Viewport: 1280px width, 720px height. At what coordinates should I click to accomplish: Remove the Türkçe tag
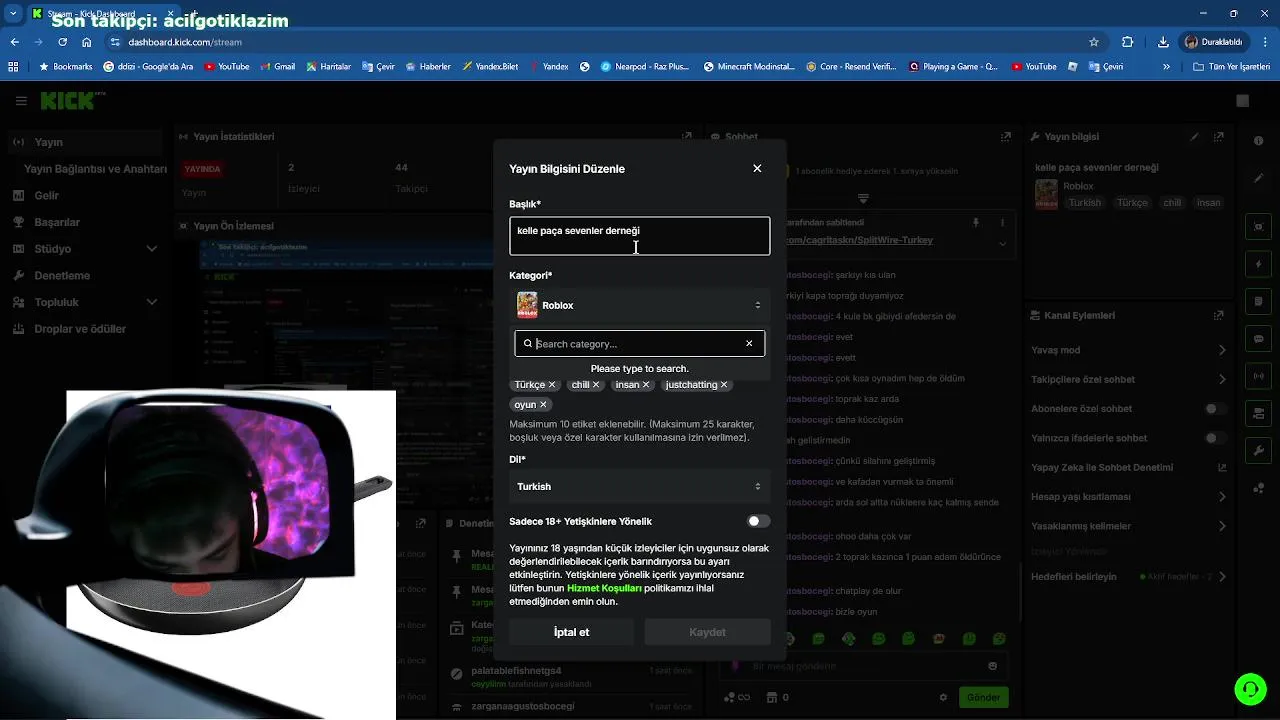point(552,384)
